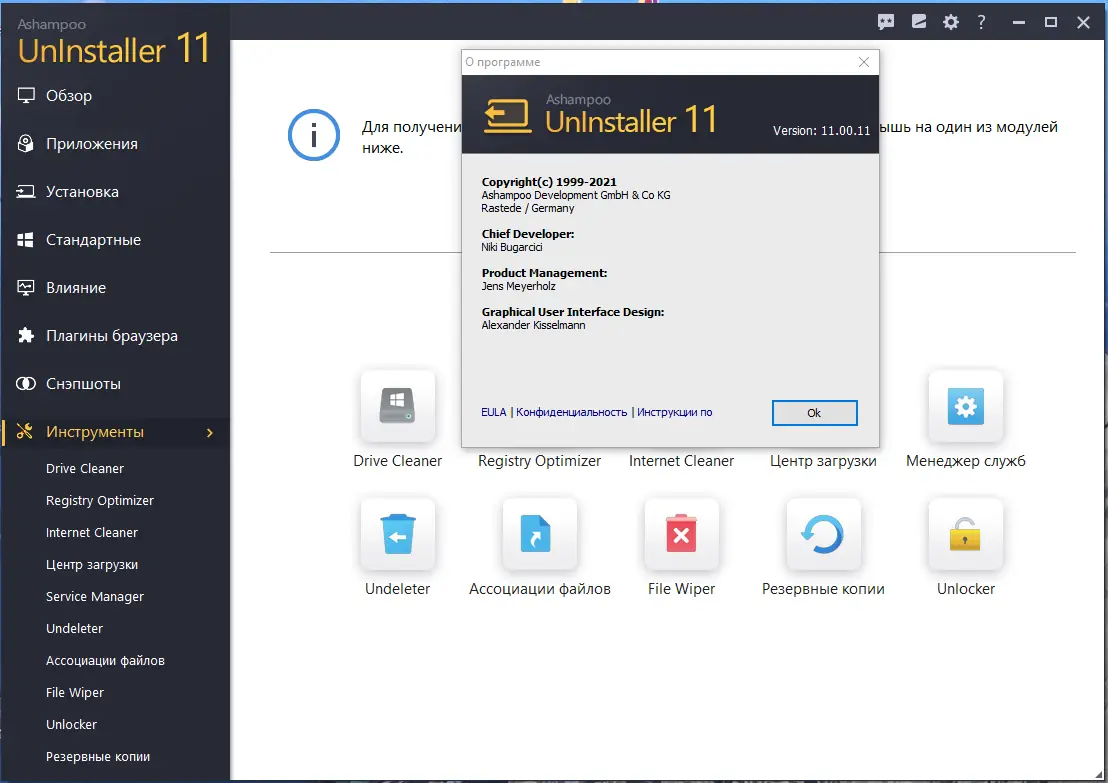Open Менеджер служб (Service Manager) tool
1108x783 pixels.
pos(964,407)
